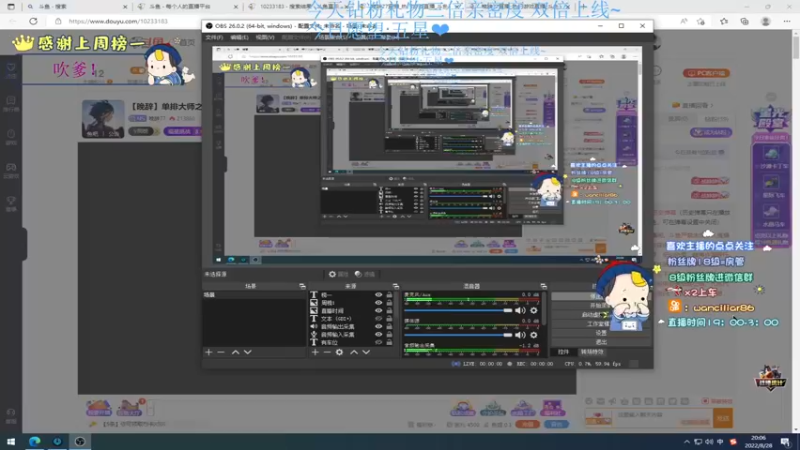This screenshot has width=800, height=450.
Task: Open the OBS icon in the taskbar
Action: click(80, 441)
